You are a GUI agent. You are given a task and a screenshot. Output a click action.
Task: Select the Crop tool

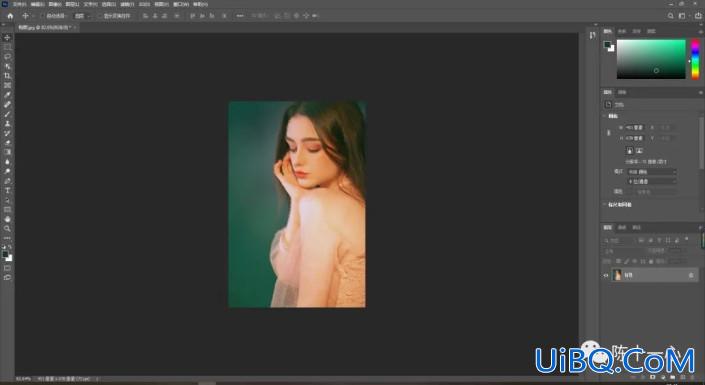tap(7, 76)
